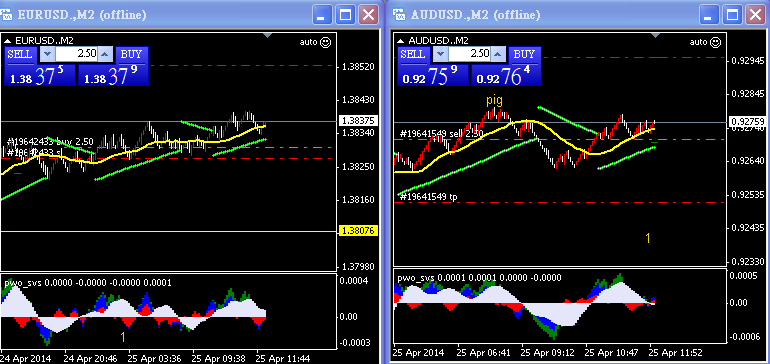The width and height of the screenshot is (770, 364).
Task: Collapse AUDUSD one-click trading panel triangle
Action: click(x=401, y=41)
